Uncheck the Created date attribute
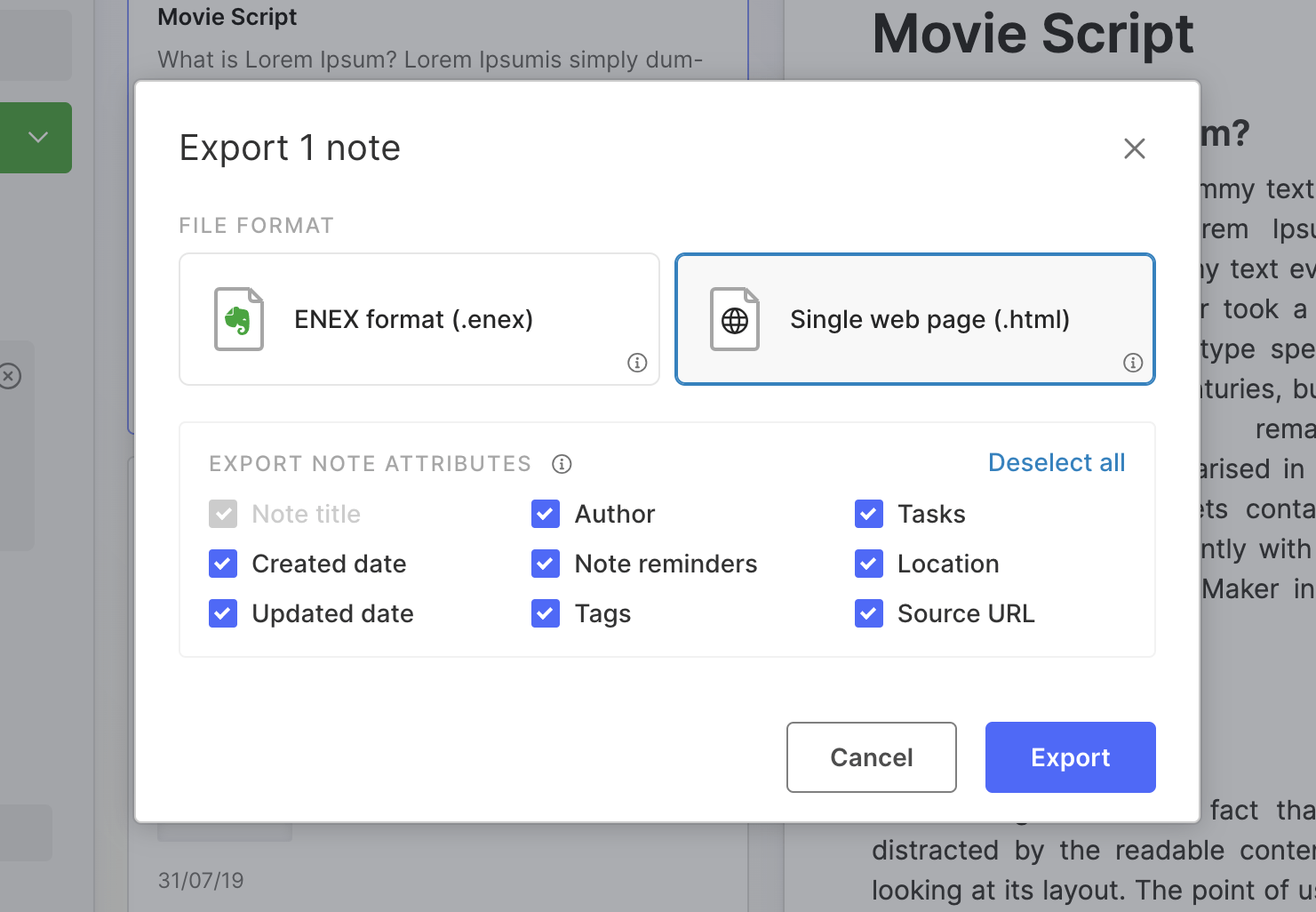The image size is (1316, 912). tap(223, 564)
